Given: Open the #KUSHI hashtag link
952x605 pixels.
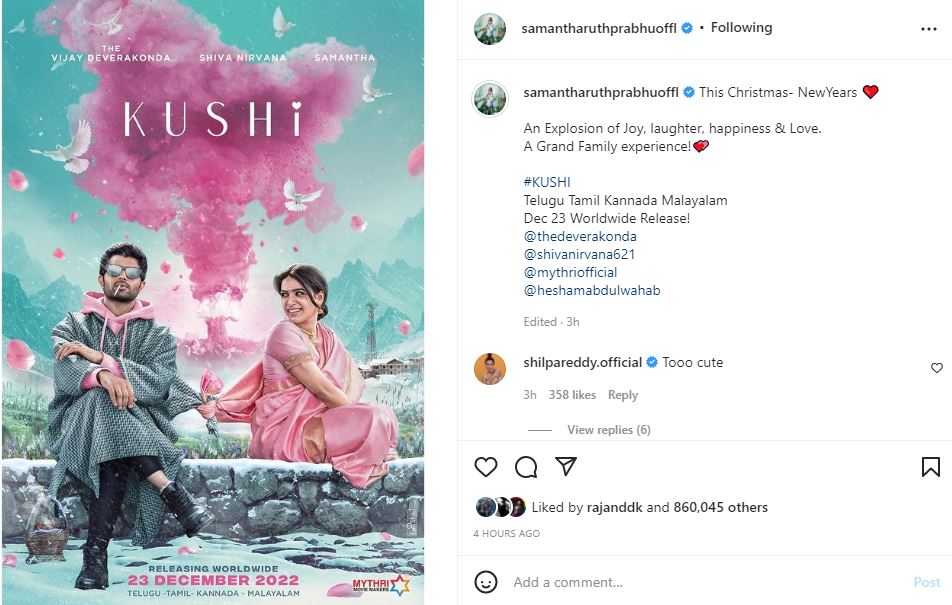Looking at the screenshot, I should tap(547, 182).
